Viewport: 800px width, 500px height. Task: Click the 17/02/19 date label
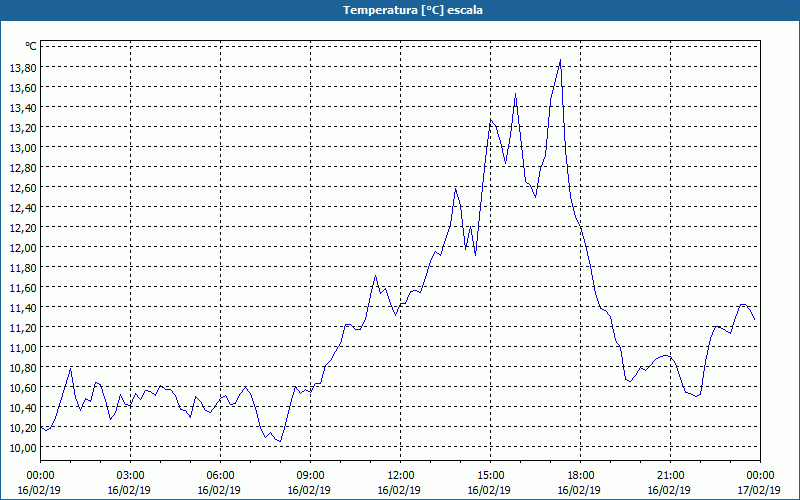pyautogui.click(x=759, y=490)
